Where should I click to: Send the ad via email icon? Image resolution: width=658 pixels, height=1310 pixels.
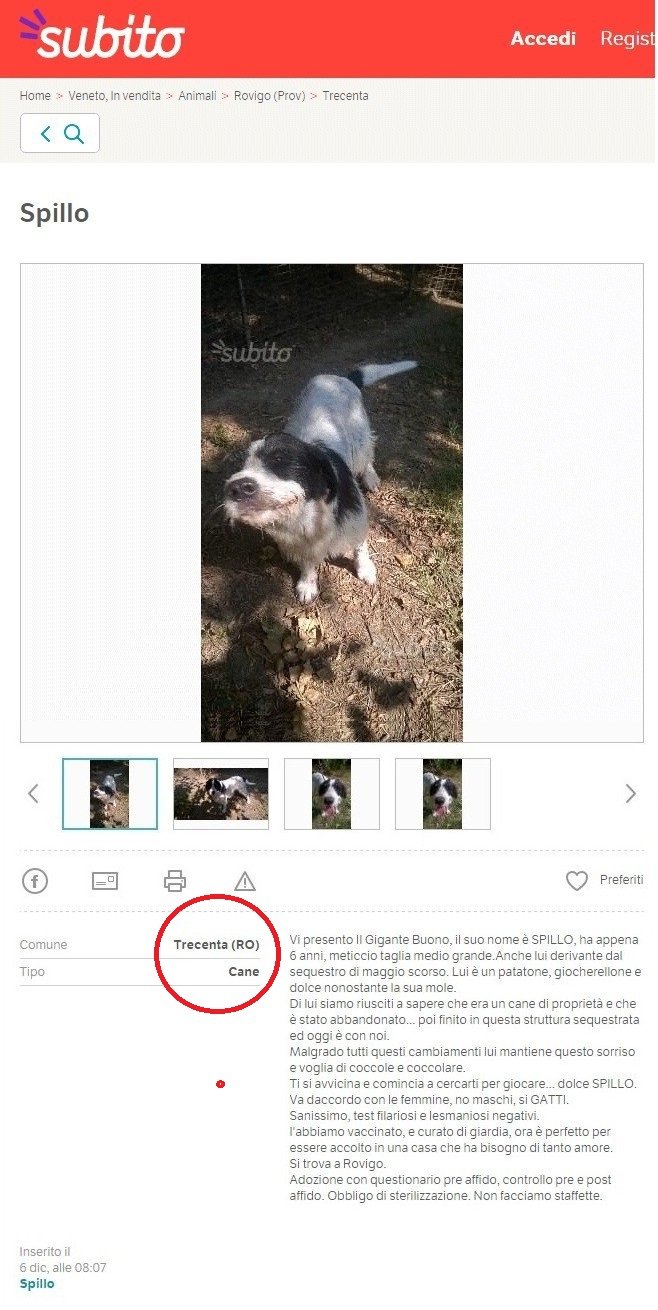pyautogui.click(x=105, y=881)
